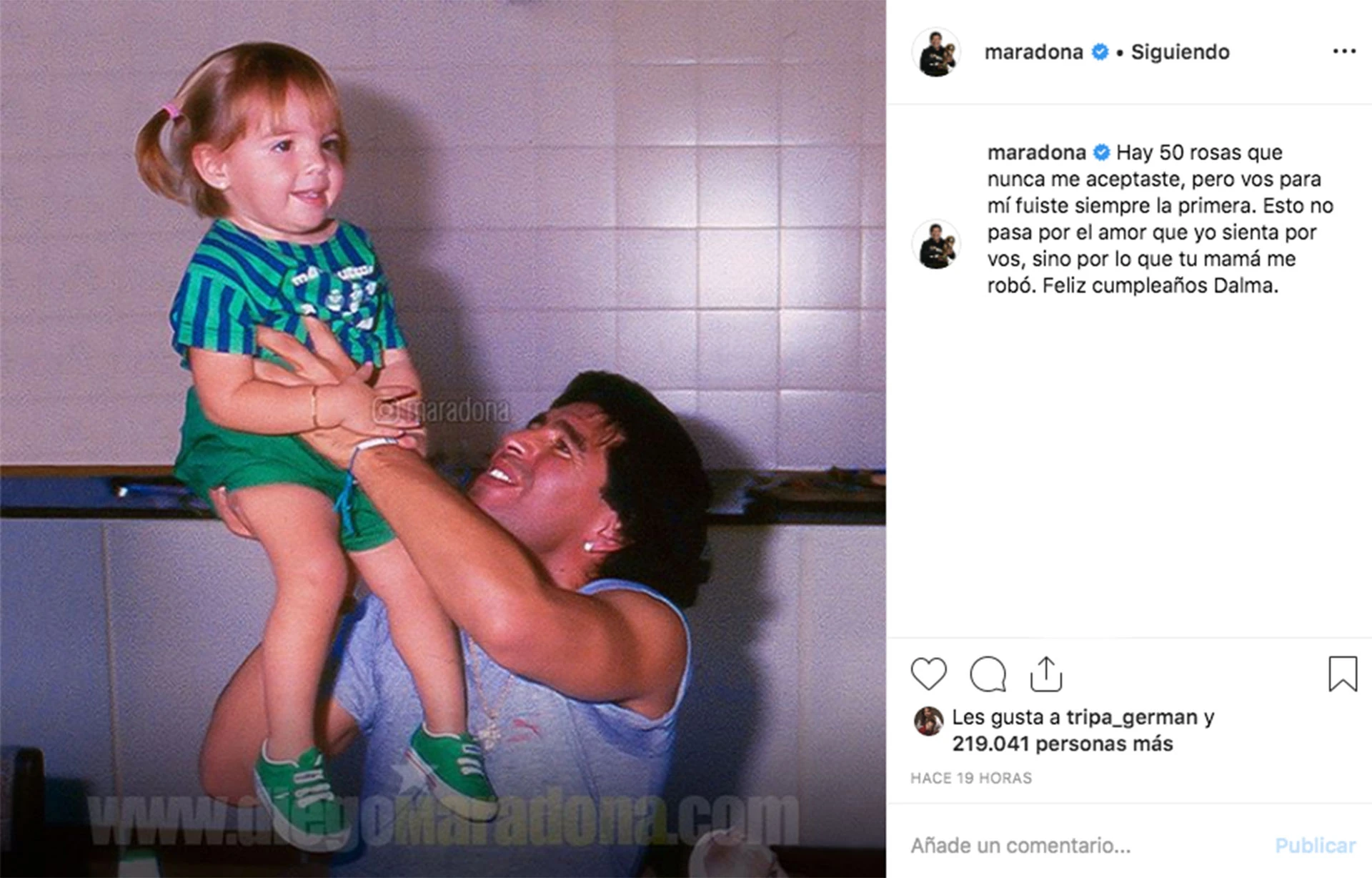Focus the Añade un comentario field
1372x878 pixels.
pos(1086,846)
